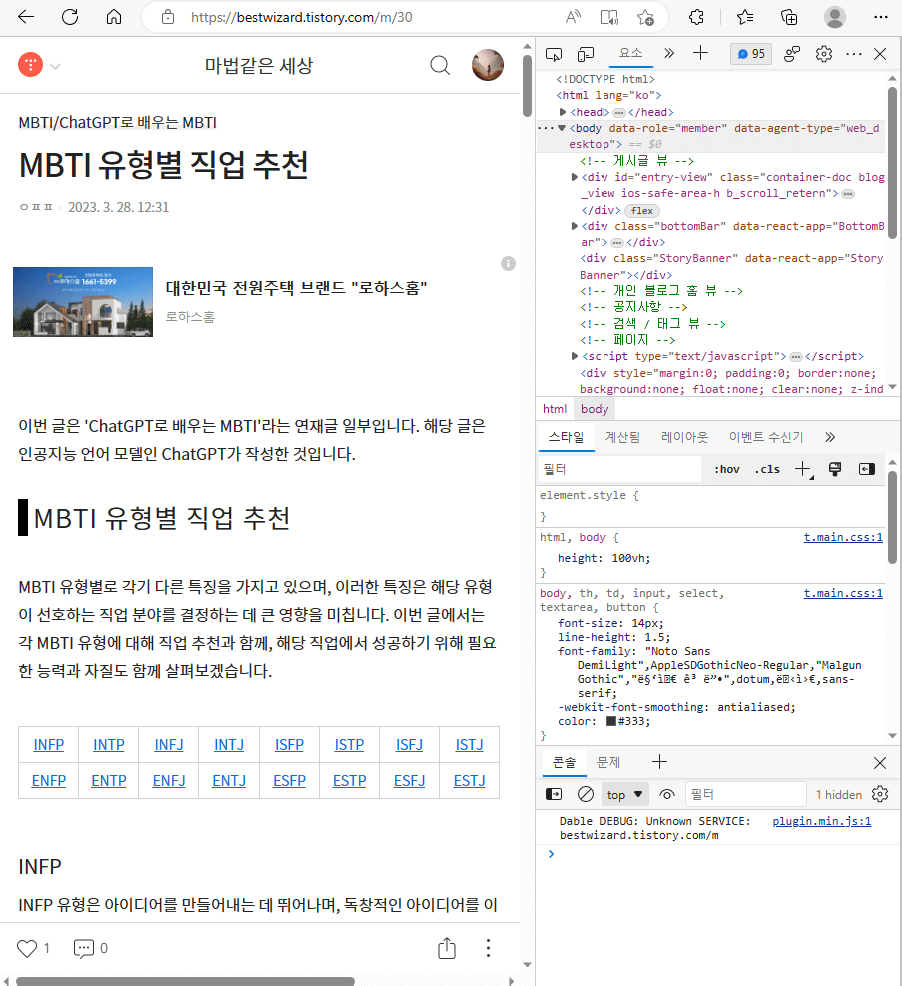
Task: Switch to the 문제 tab in console
Action: [608, 761]
